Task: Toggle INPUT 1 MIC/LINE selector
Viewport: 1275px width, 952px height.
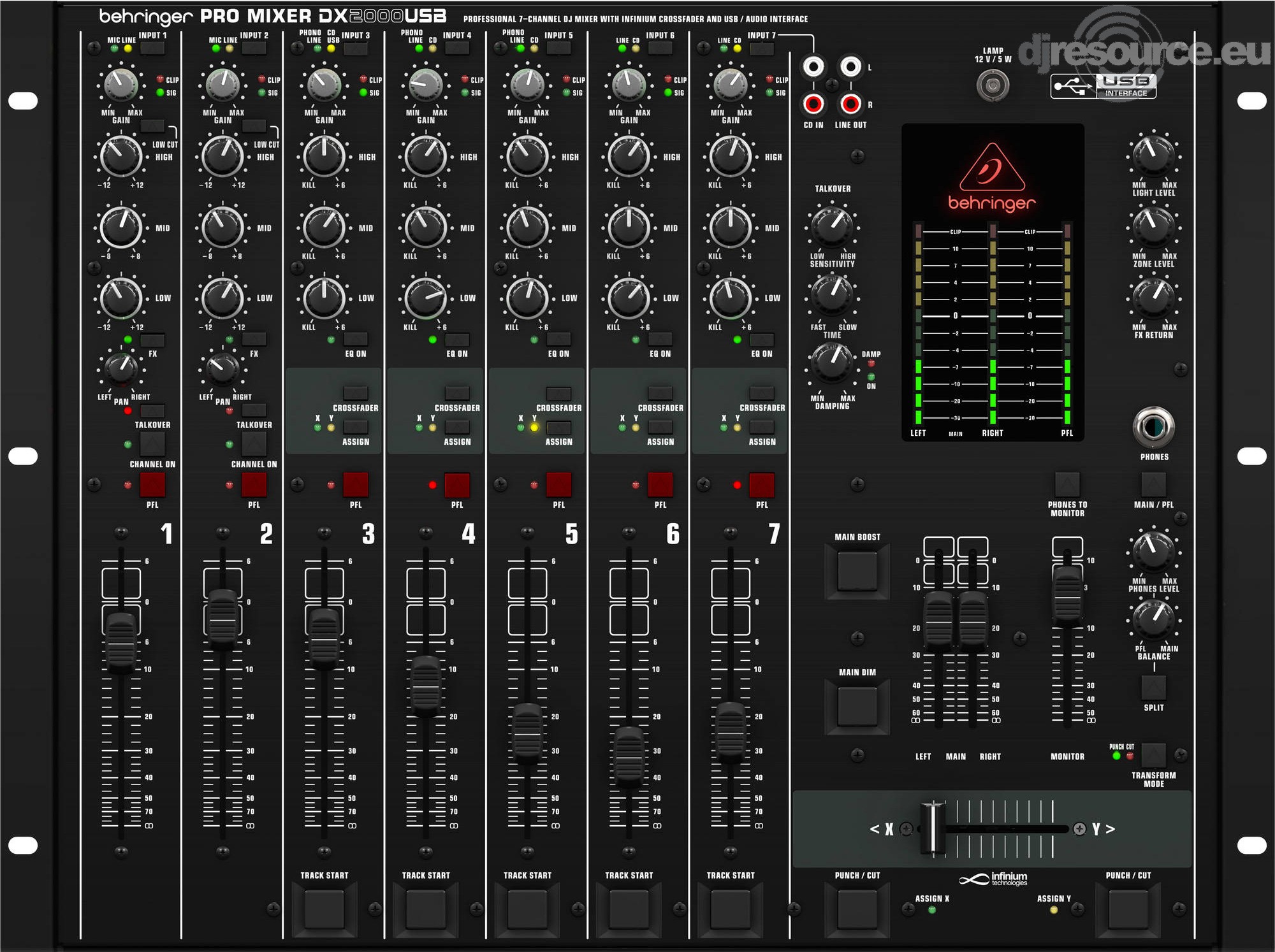Action: (x=152, y=48)
